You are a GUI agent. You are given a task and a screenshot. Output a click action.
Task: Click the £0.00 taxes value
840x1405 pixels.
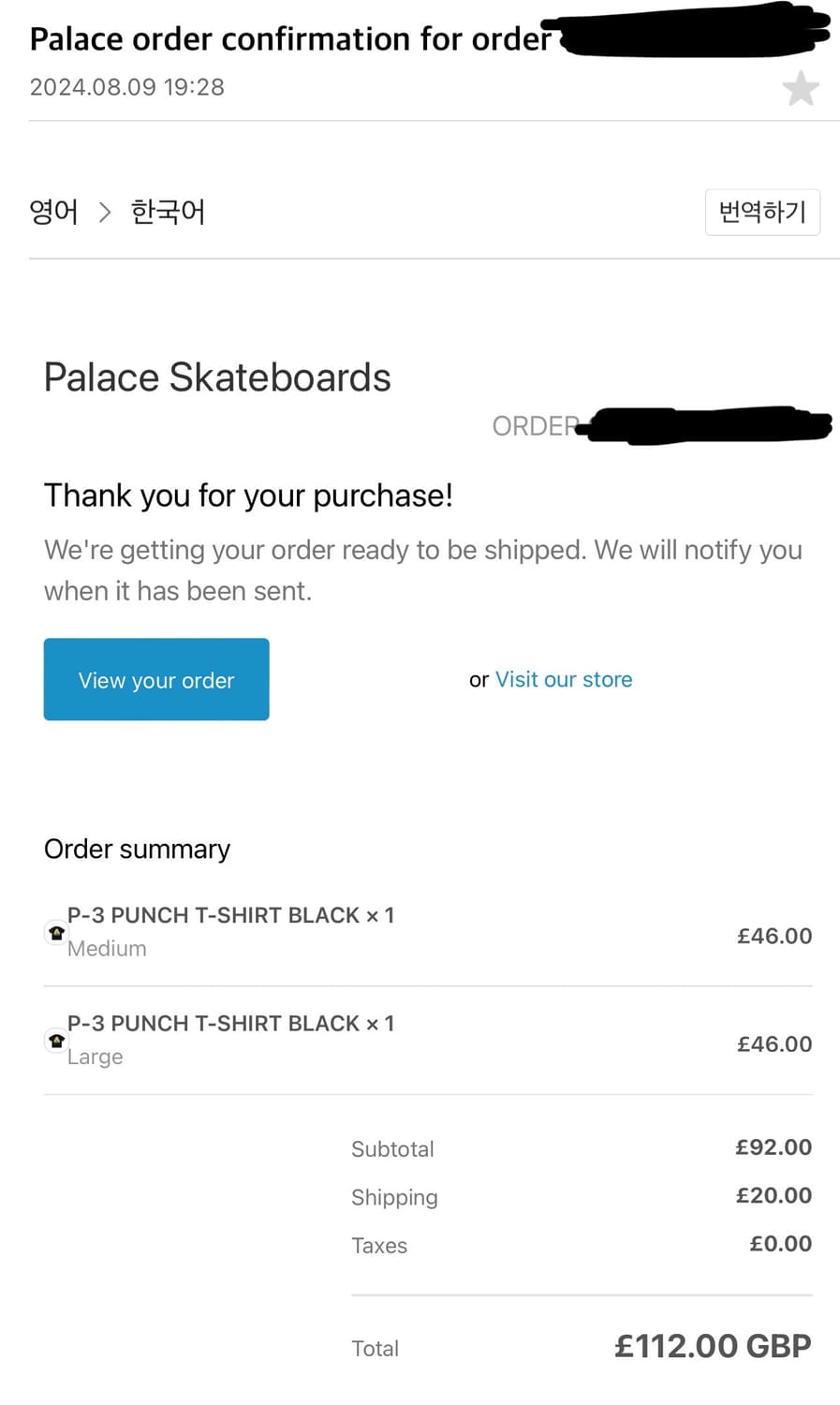780,1244
